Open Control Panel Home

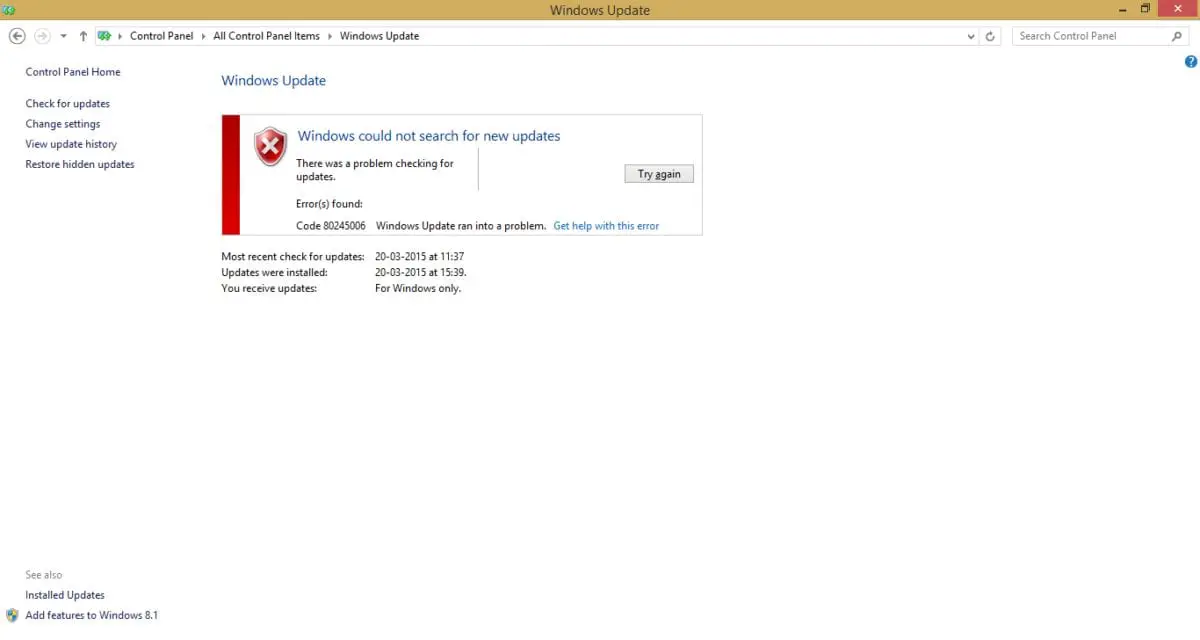coord(73,72)
